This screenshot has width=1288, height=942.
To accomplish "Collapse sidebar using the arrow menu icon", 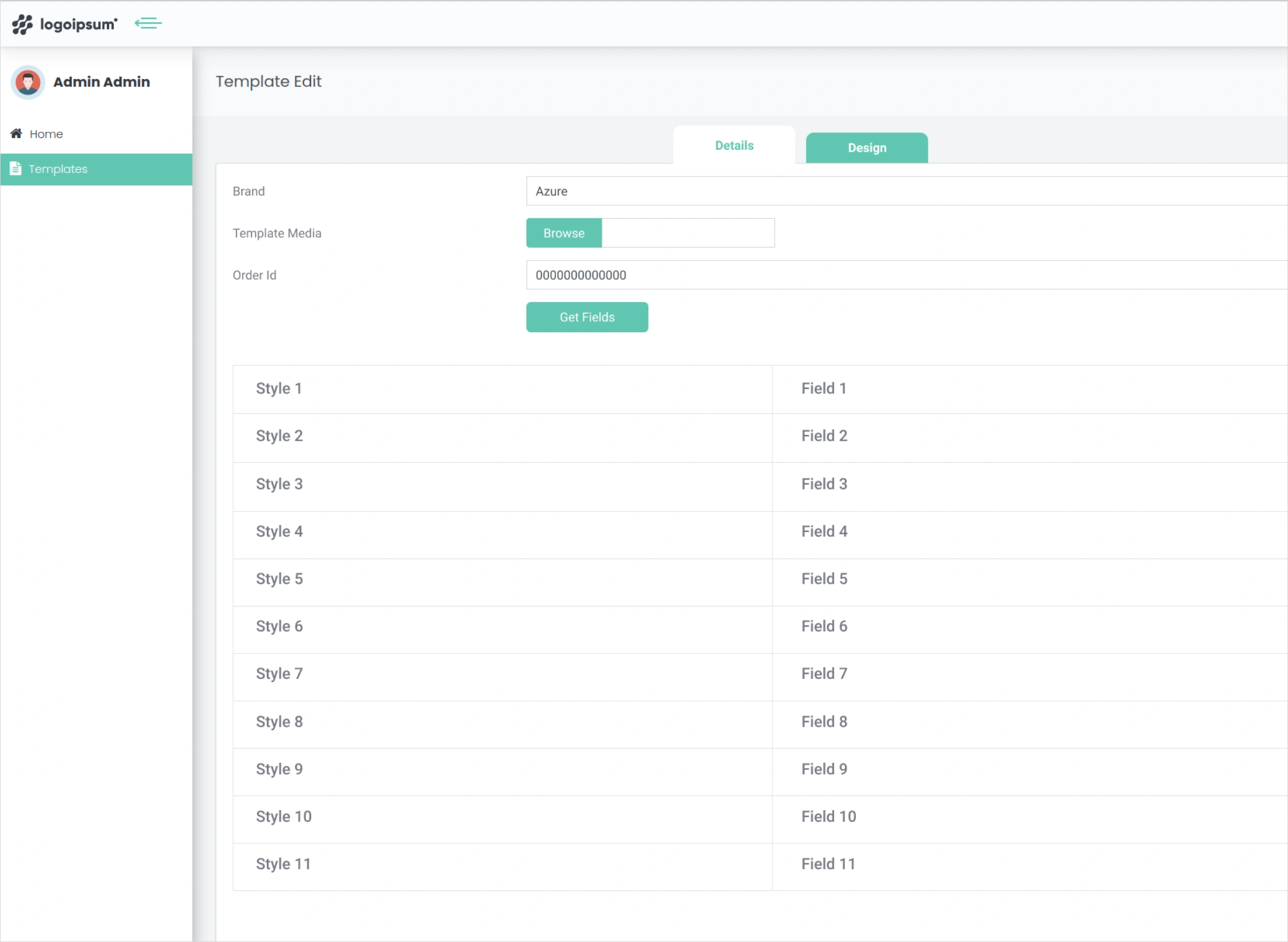I will [148, 23].
